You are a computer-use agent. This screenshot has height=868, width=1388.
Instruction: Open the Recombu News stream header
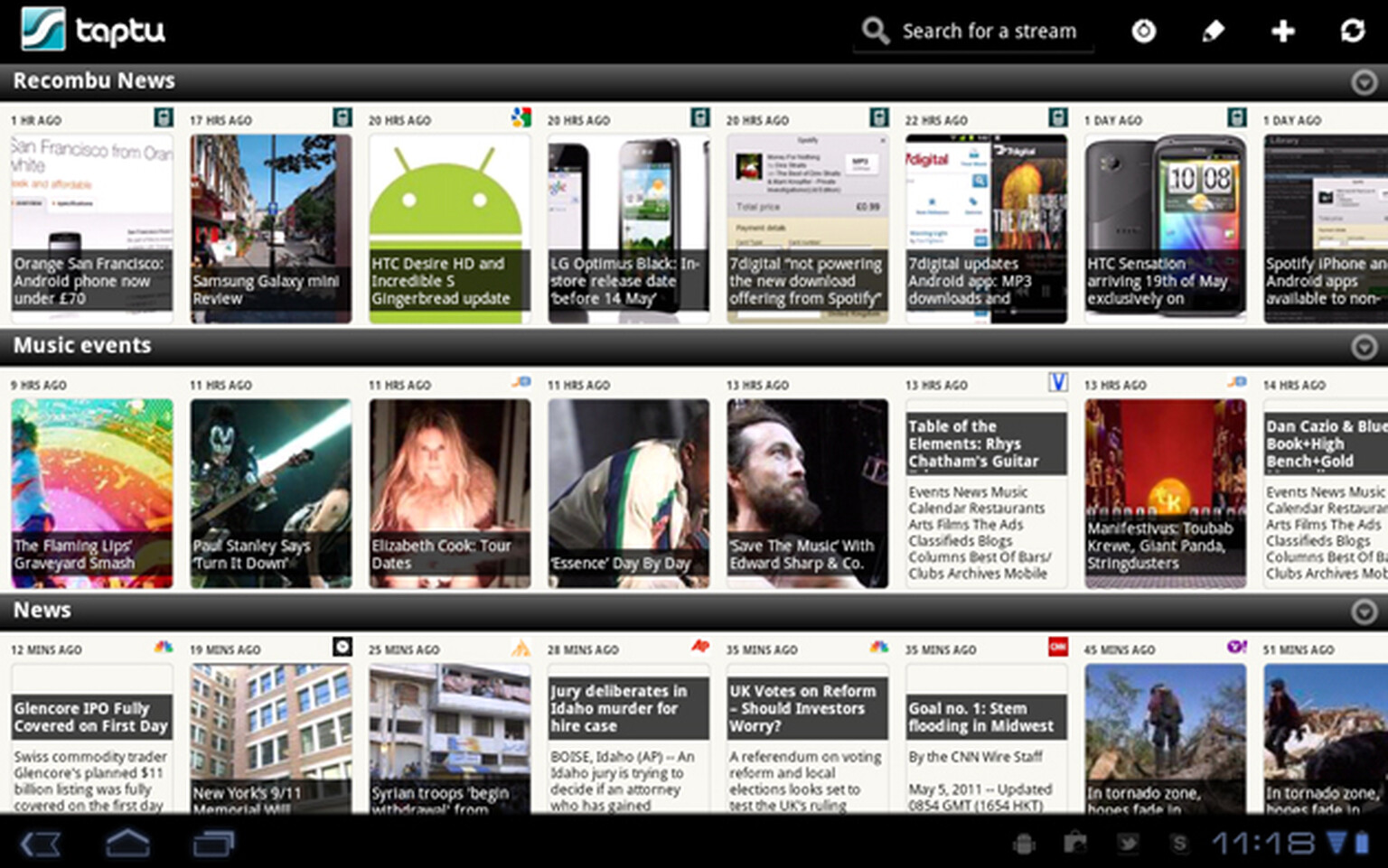coord(694,81)
